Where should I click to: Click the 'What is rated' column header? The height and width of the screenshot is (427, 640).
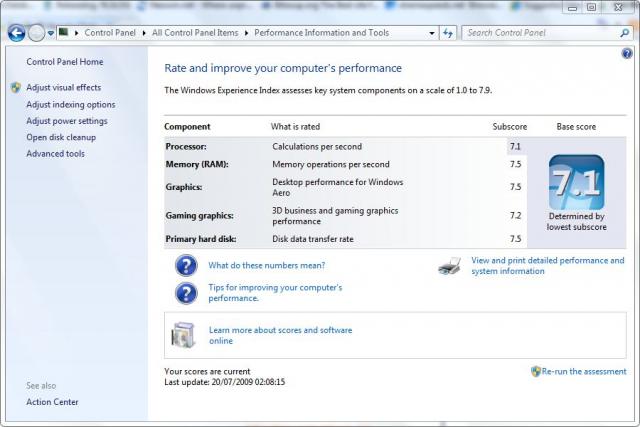click(x=295, y=127)
